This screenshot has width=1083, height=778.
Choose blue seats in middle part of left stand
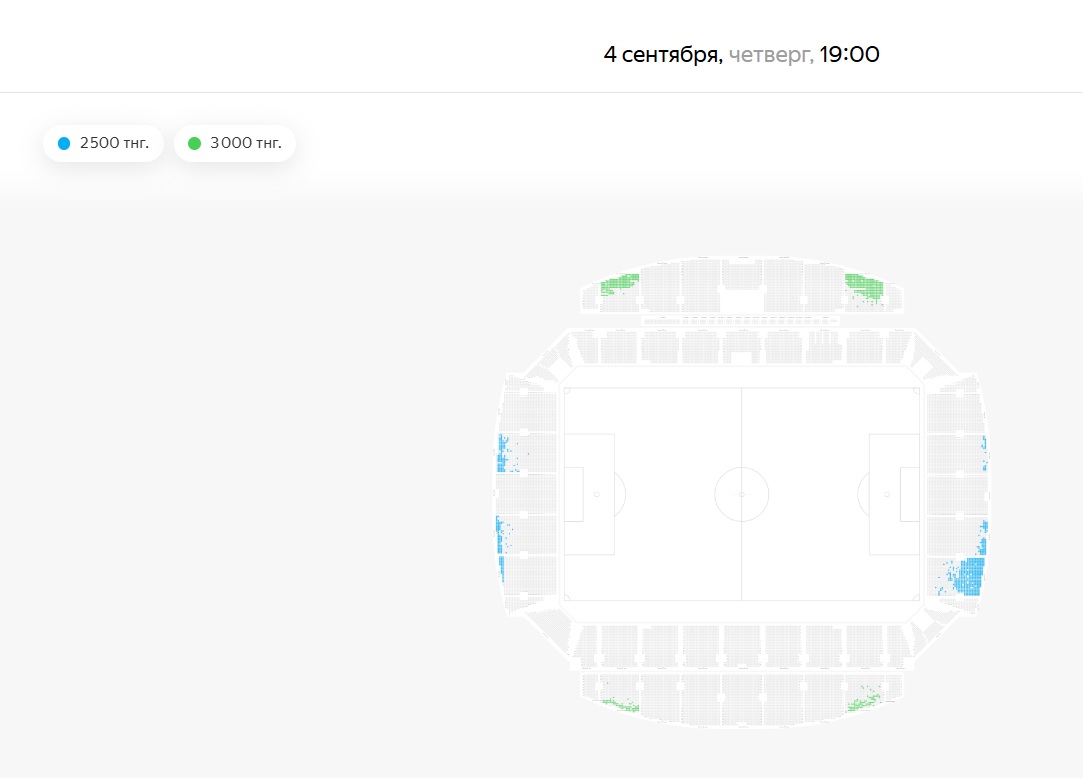point(501,535)
